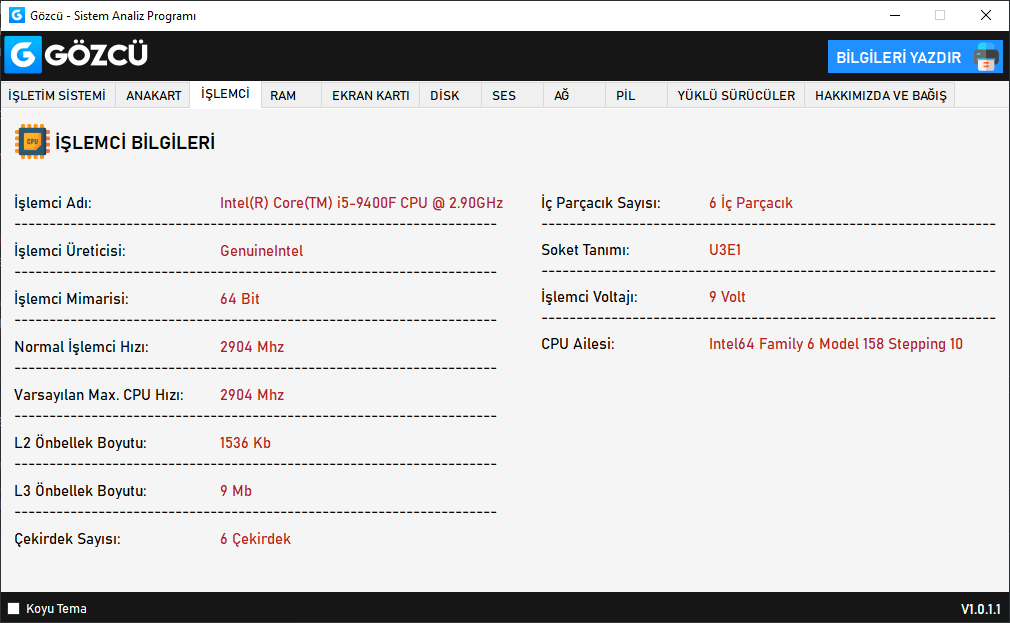Click the İç Parçacık Sayısı label
This screenshot has height=623, width=1010.
(x=601, y=203)
